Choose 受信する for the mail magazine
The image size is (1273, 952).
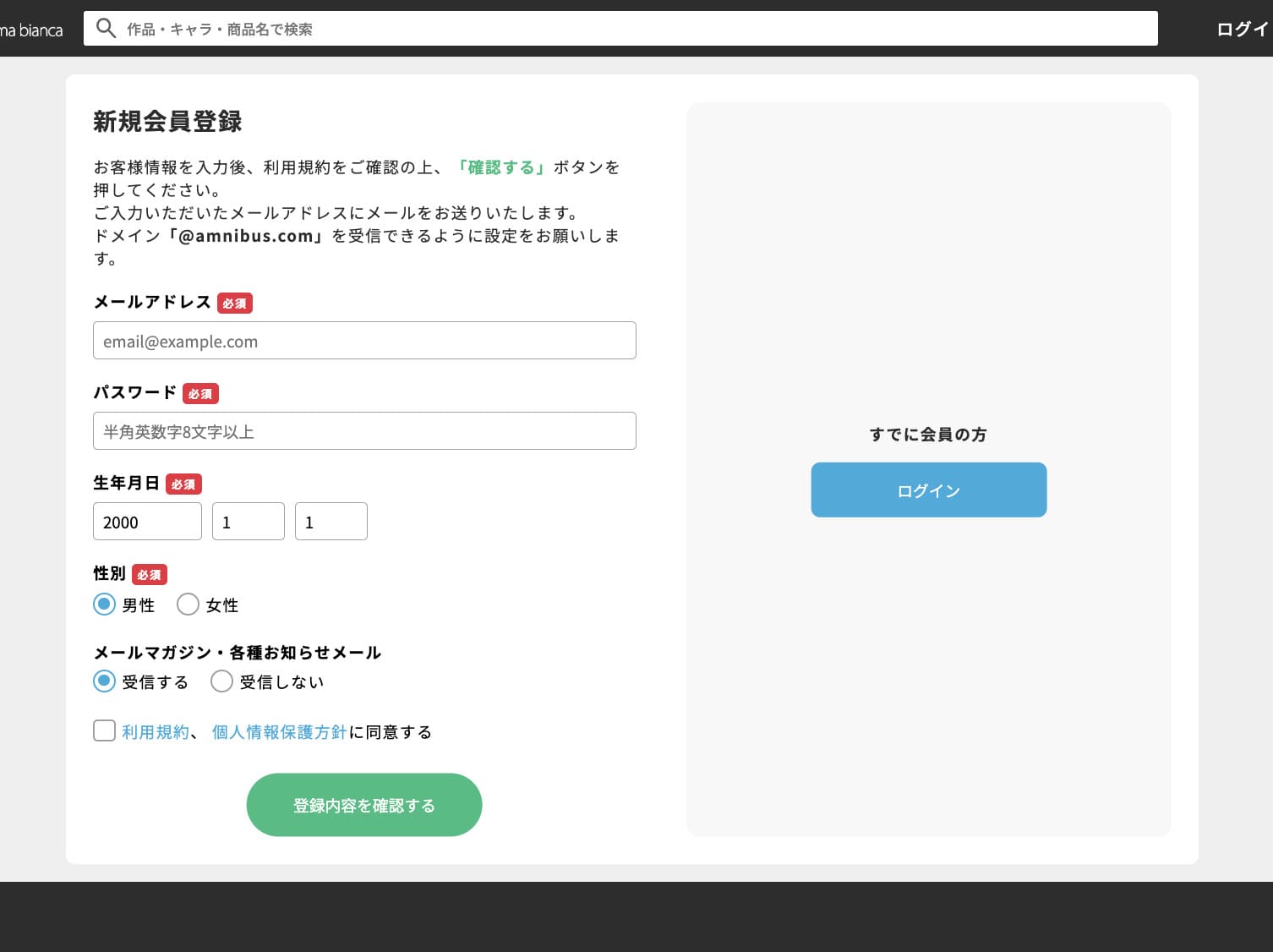tap(104, 681)
